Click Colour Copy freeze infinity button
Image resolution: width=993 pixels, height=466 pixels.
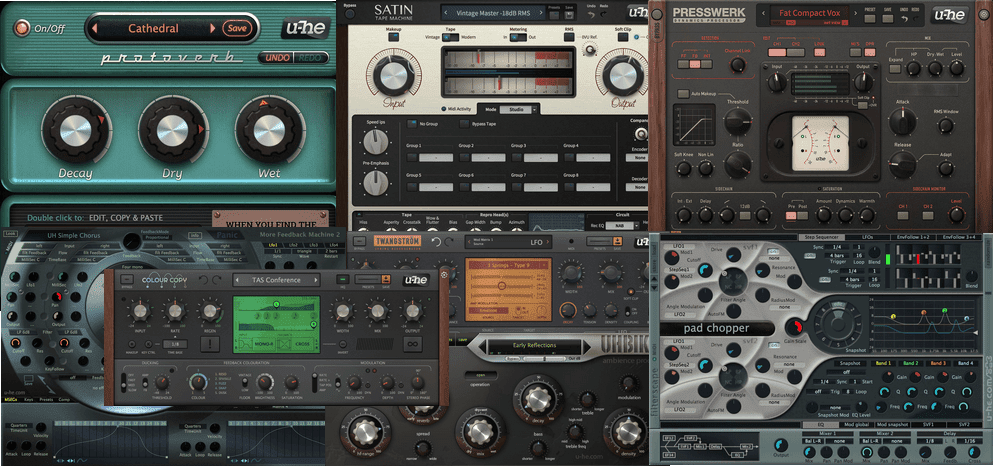[x=413, y=344]
